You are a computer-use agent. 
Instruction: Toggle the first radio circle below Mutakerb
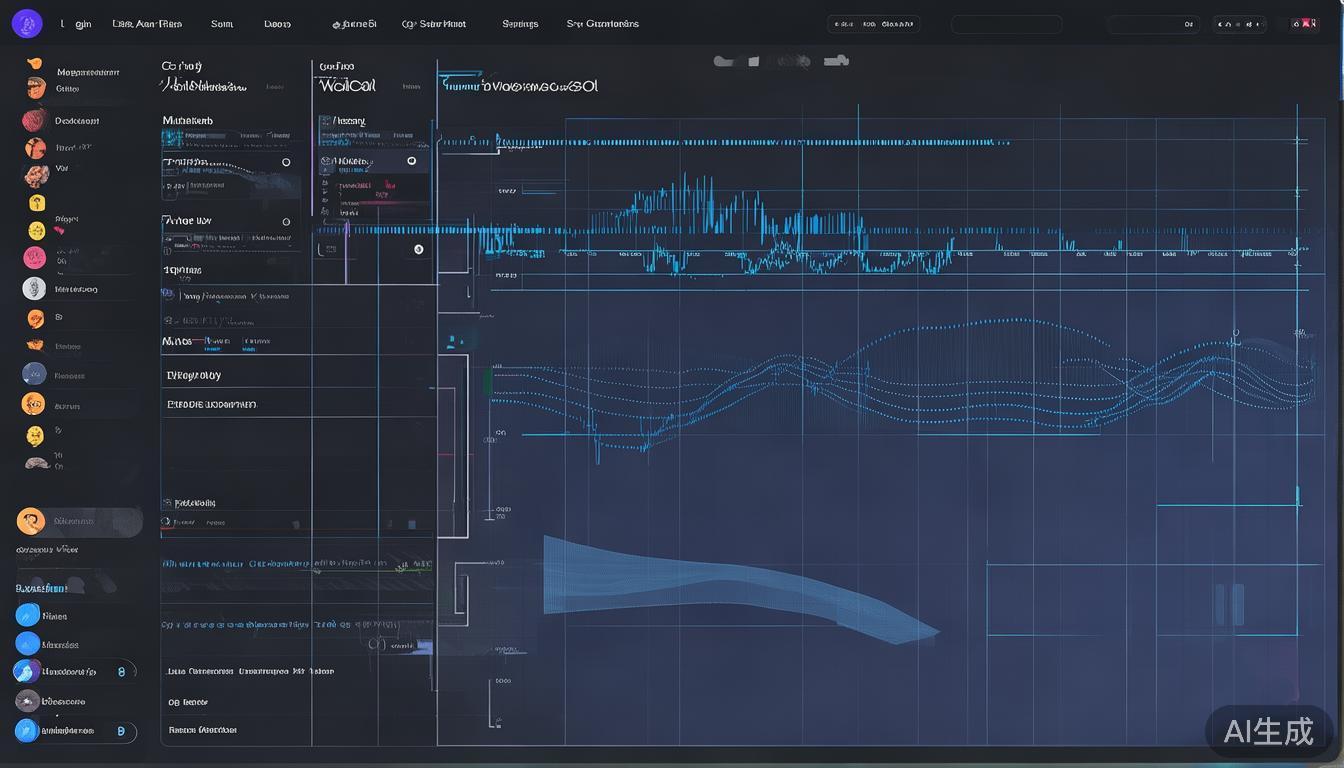pyautogui.click(x=286, y=162)
